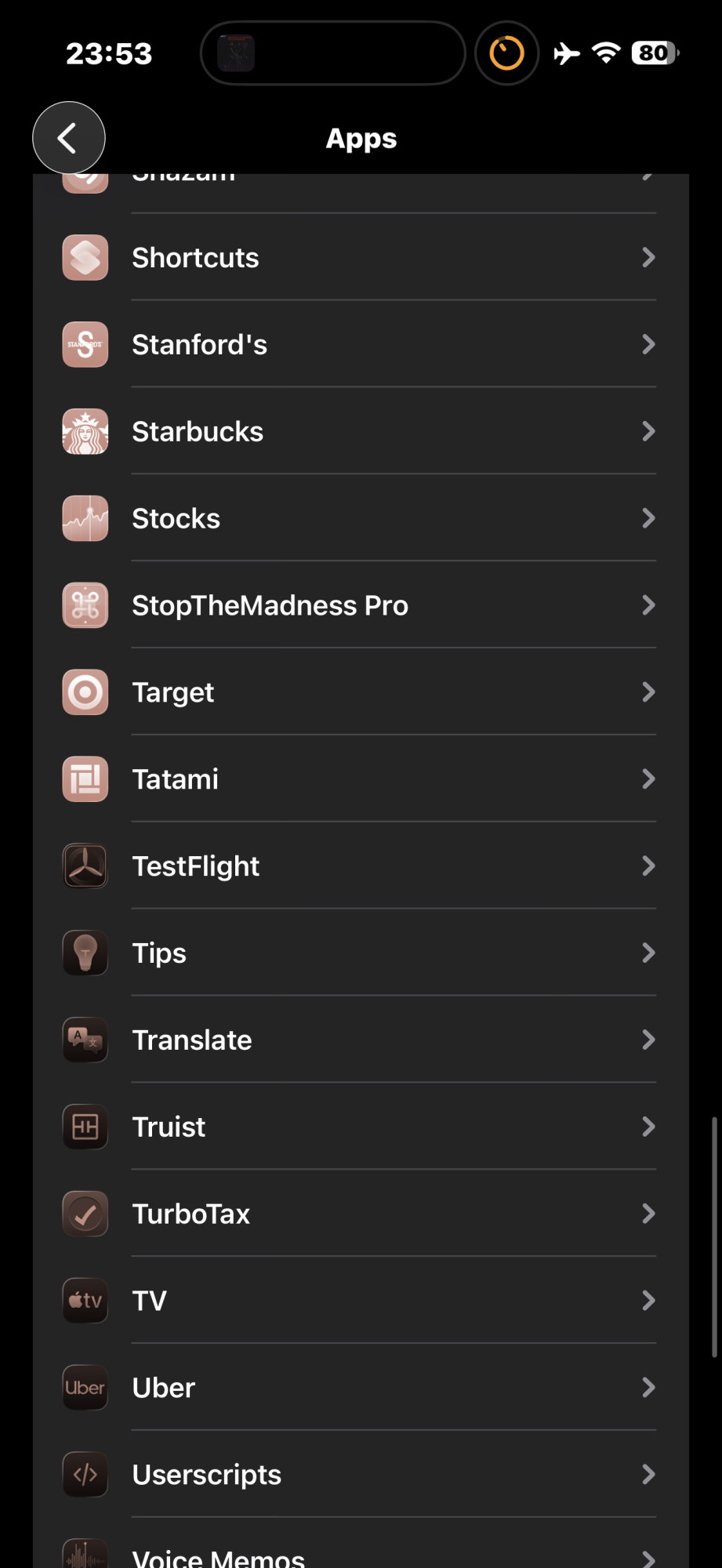The image size is (722, 1568).
Task: Tap the Apple TV icon
Action: pyautogui.click(x=85, y=1301)
